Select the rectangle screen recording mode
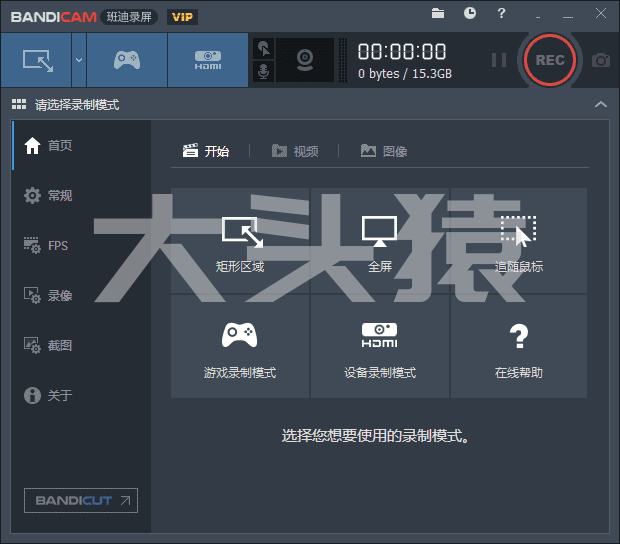This screenshot has width=620, height=544. 36,60
